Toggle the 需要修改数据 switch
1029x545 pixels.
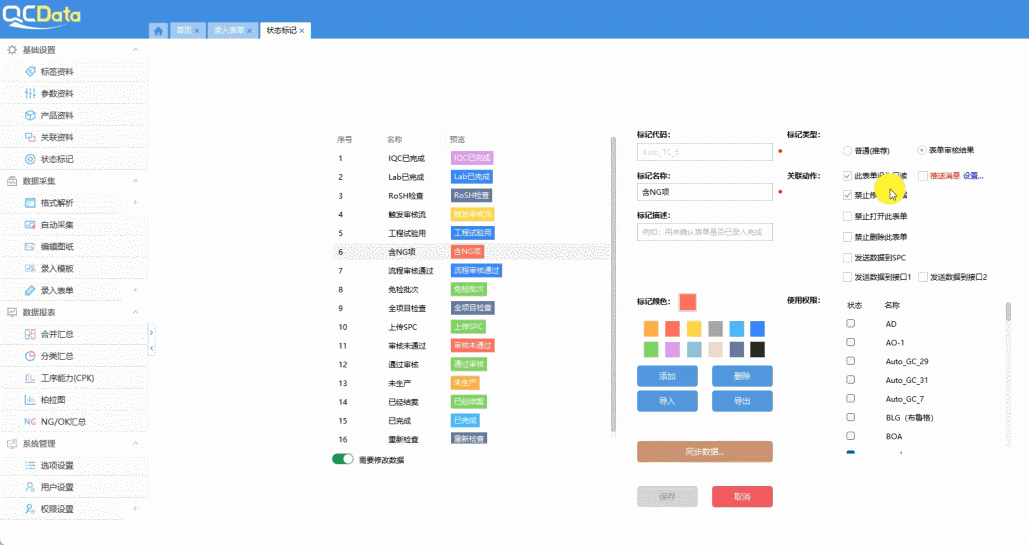click(343, 459)
